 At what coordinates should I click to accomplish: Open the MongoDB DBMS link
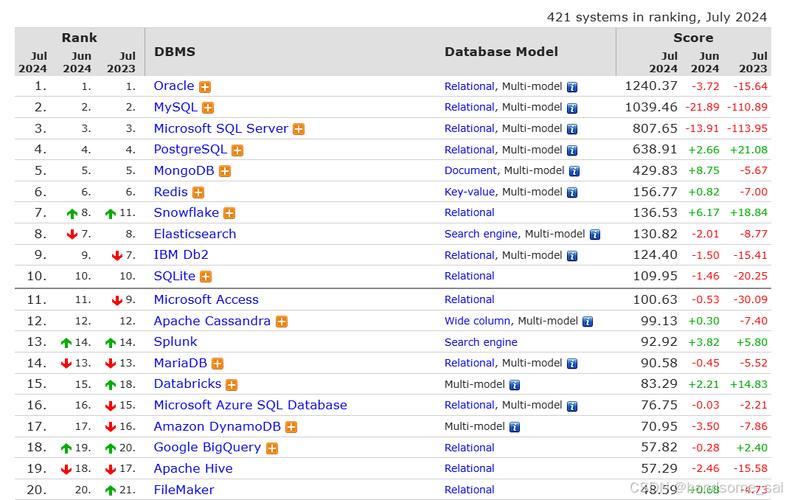point(184,171)
